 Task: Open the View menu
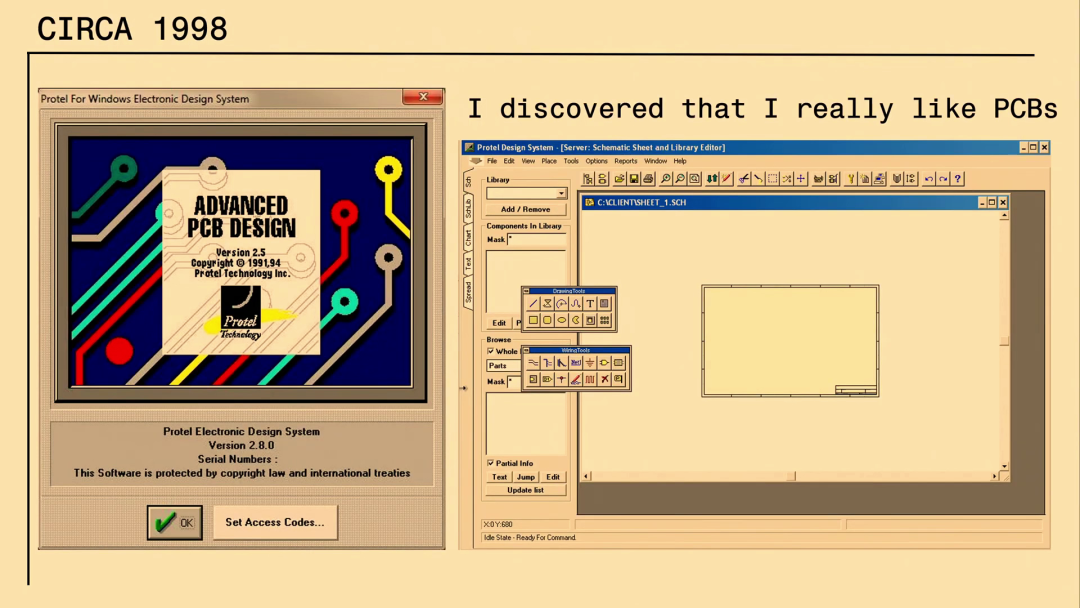[x=528, y=161]
